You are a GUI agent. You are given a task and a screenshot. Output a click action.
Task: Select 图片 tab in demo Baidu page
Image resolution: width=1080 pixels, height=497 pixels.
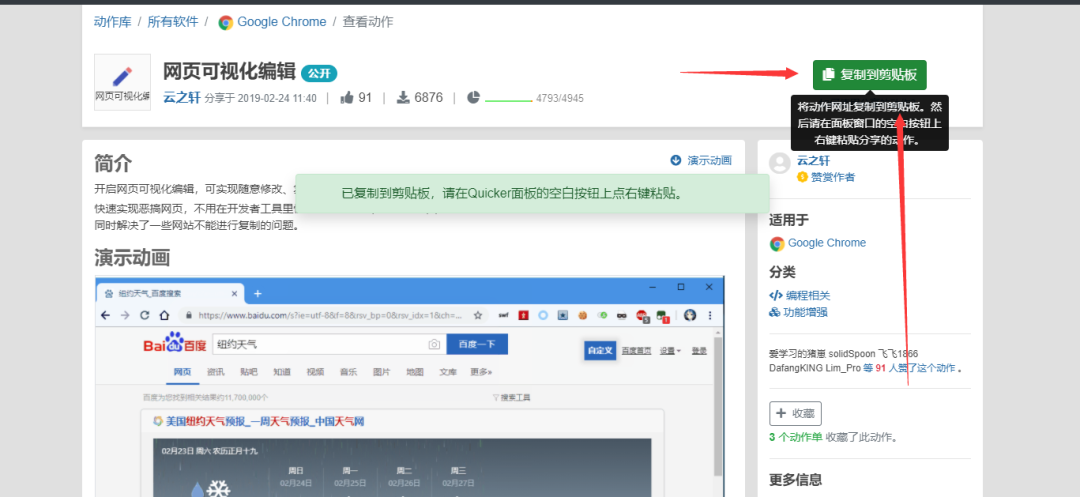pos(382,372)
